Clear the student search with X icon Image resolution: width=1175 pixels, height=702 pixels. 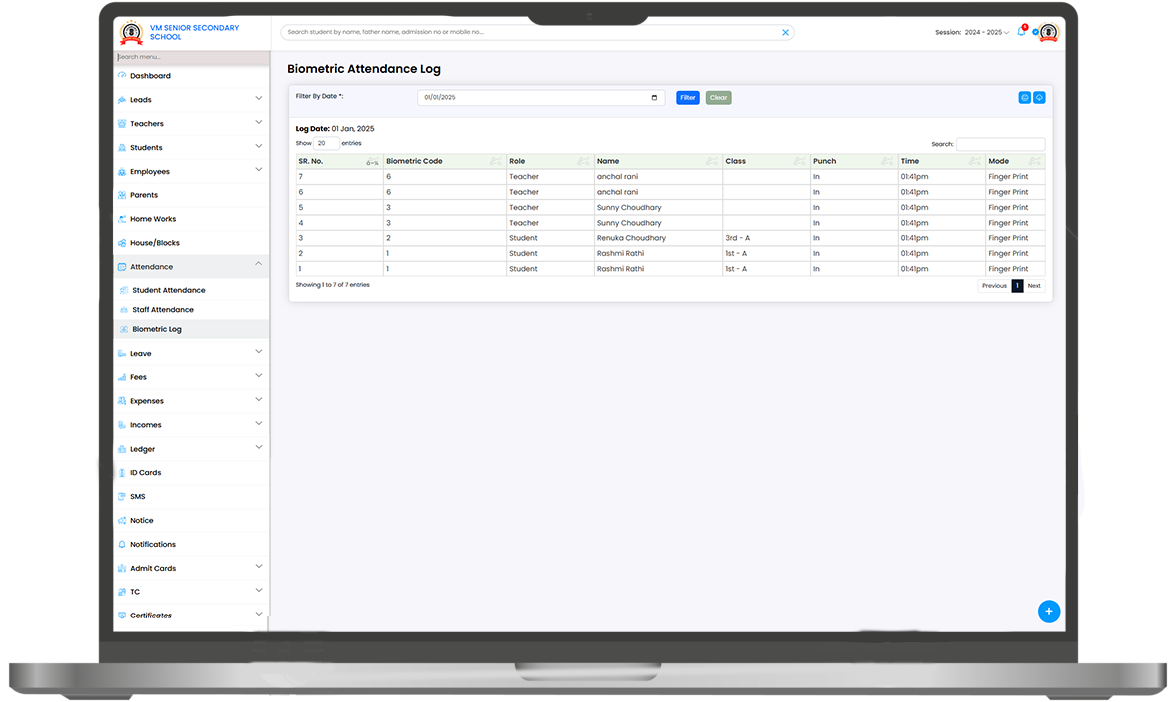coord(785,32)
